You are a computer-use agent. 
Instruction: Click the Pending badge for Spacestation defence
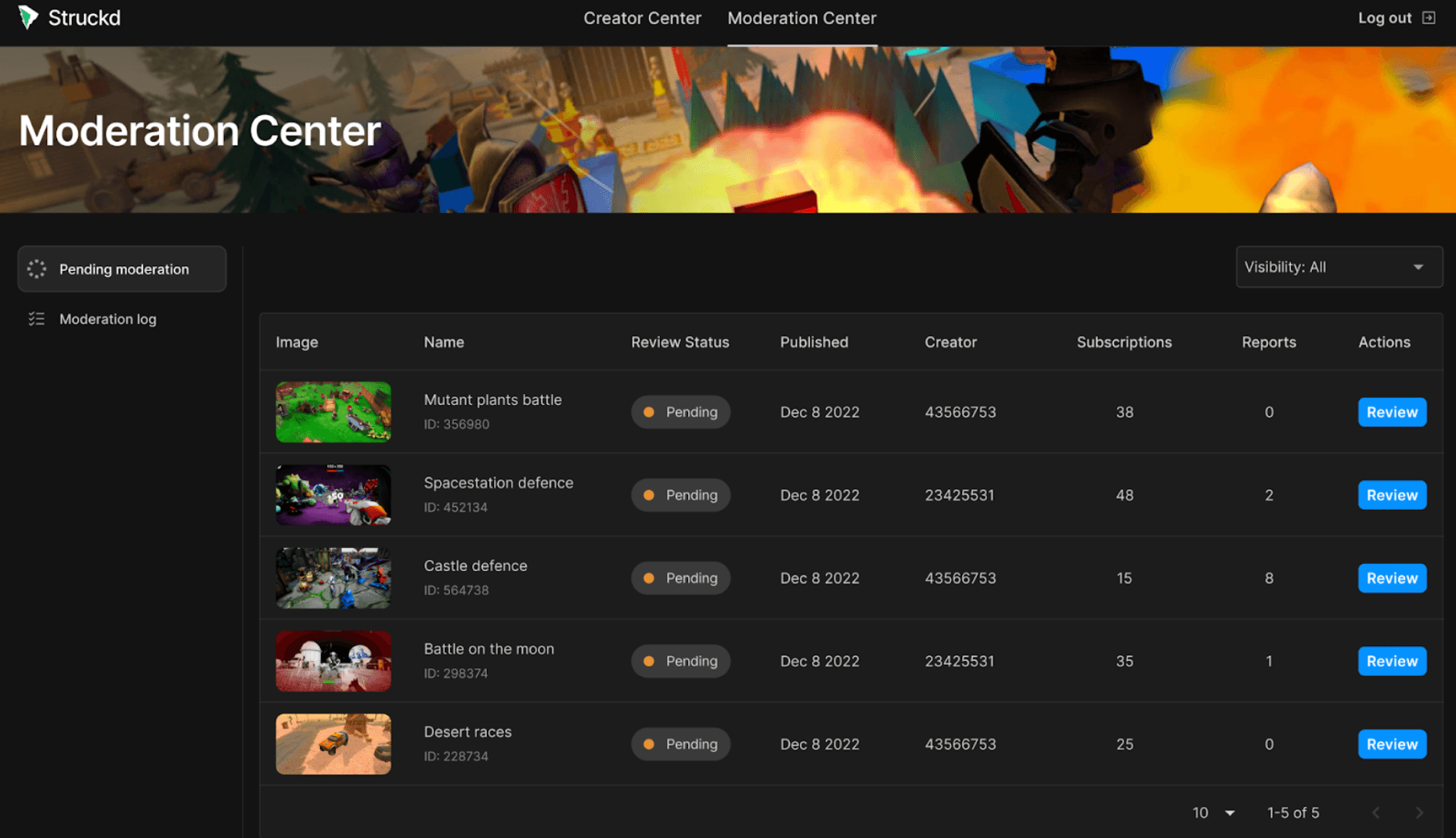click(680, 495)
